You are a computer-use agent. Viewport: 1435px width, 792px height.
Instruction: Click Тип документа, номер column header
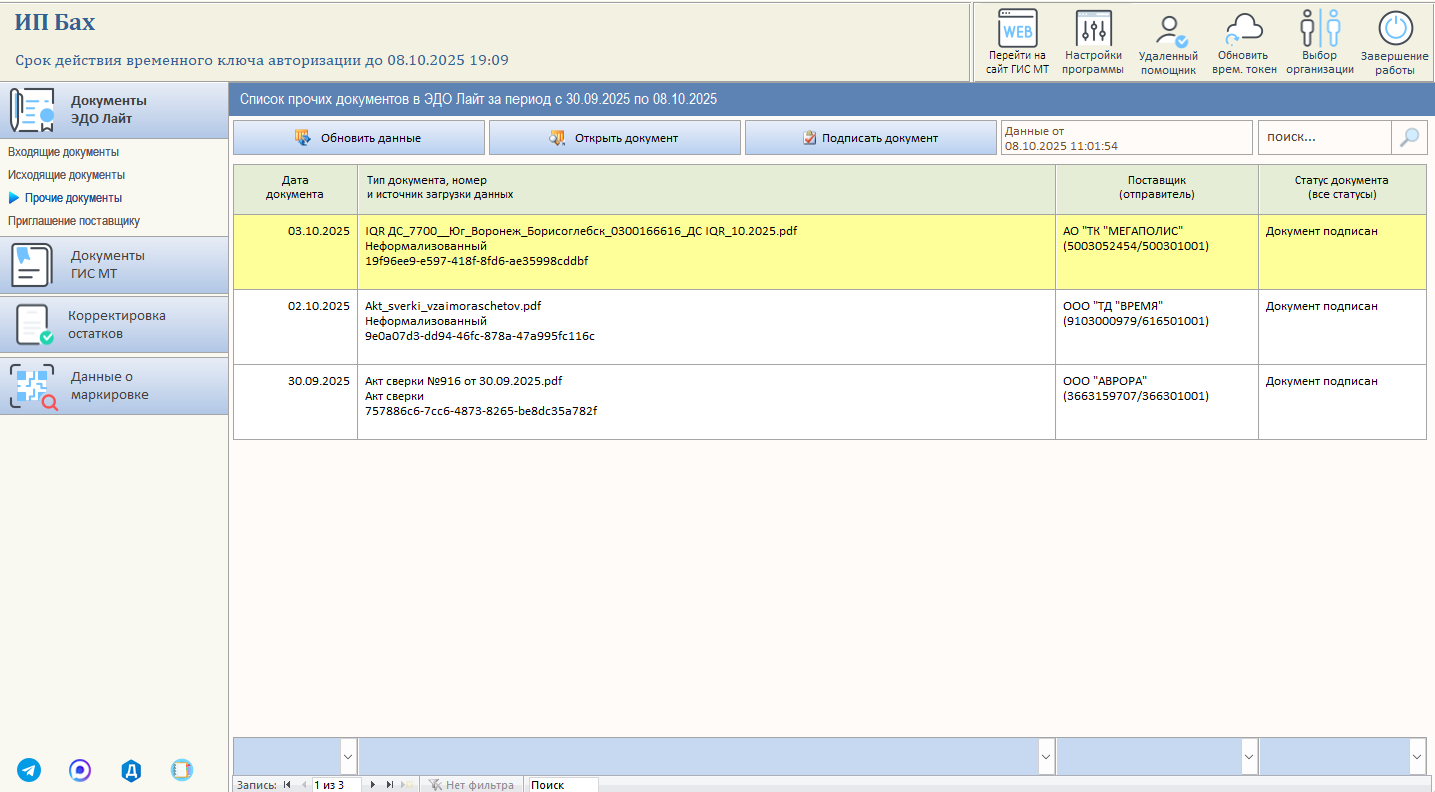[x=706, y=188]
